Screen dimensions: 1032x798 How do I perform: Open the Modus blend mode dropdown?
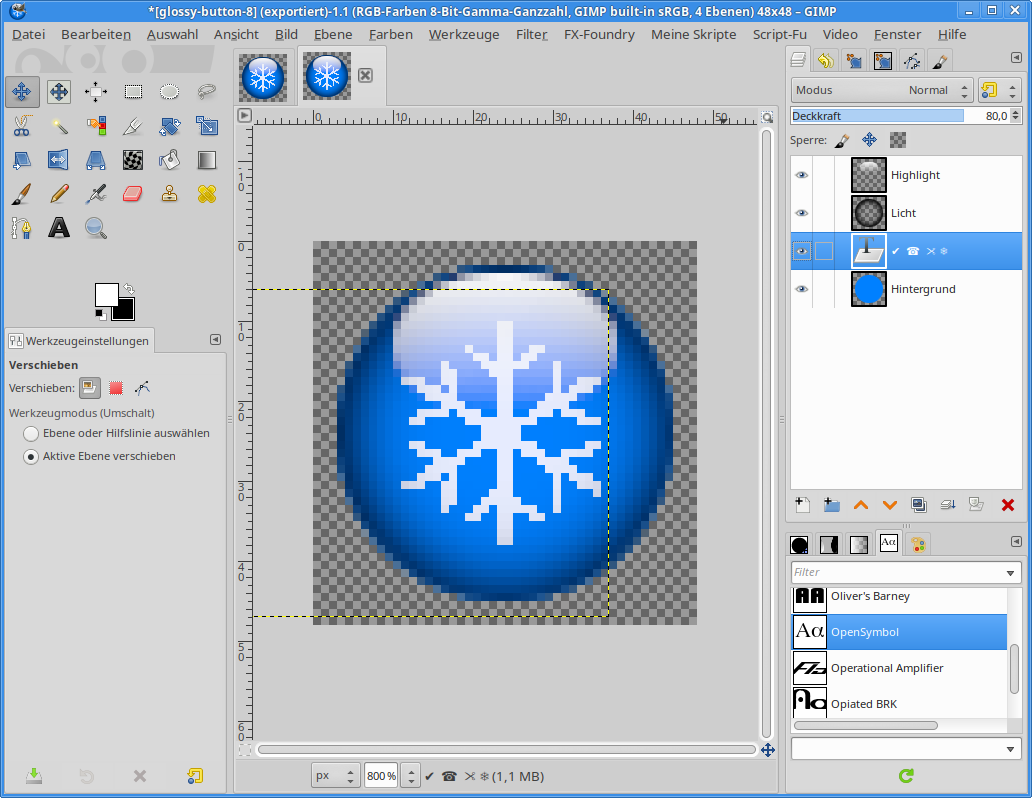[881, 90]
